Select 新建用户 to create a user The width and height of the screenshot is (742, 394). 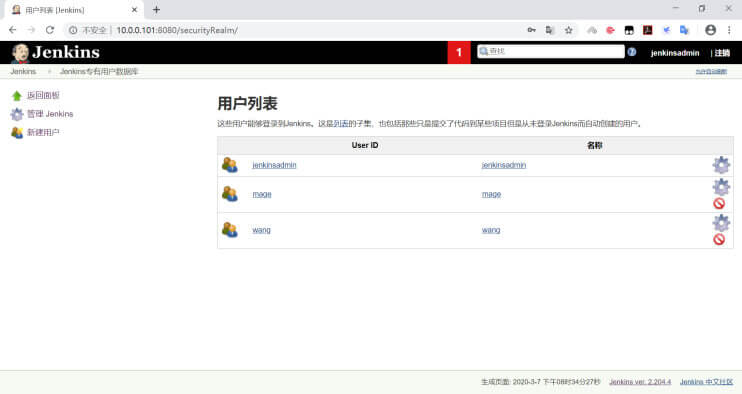coord(43,132)
